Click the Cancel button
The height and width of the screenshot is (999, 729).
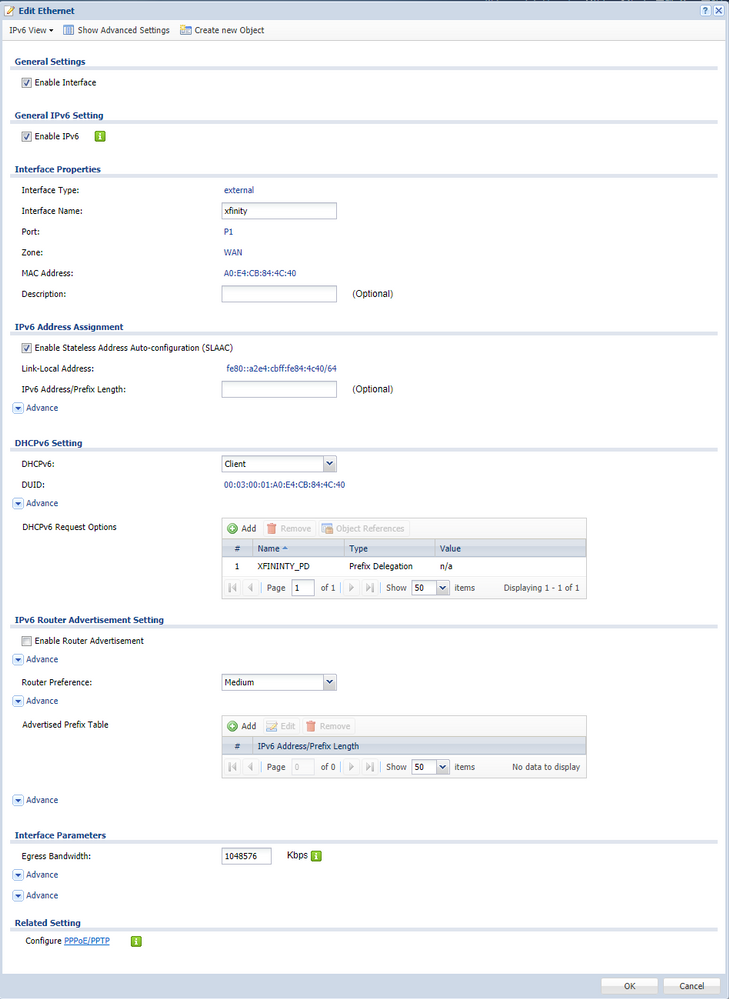pos(691,986)
